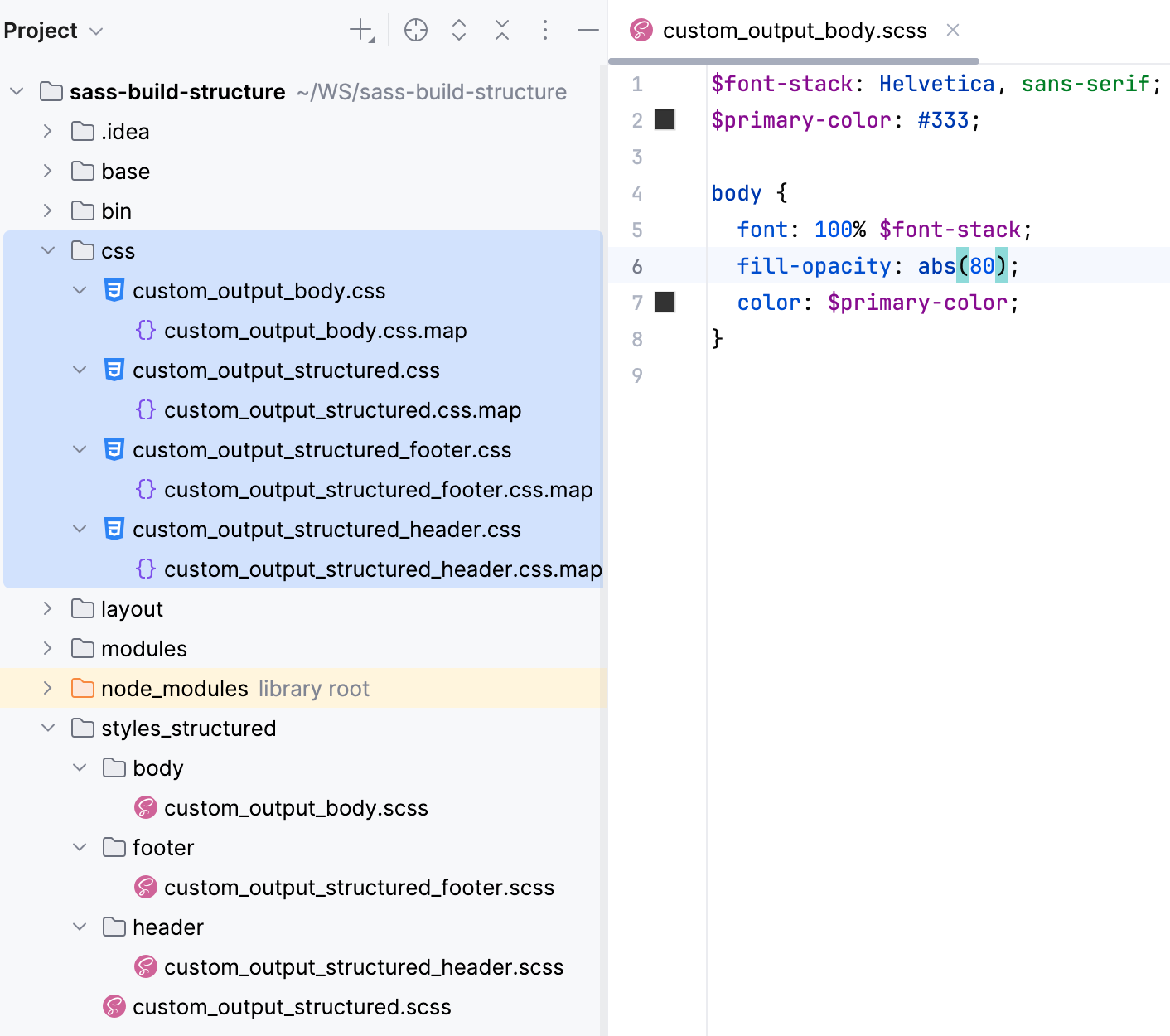
Task: Click the orange node_modules library root folder icon
Action: point(83,688)
